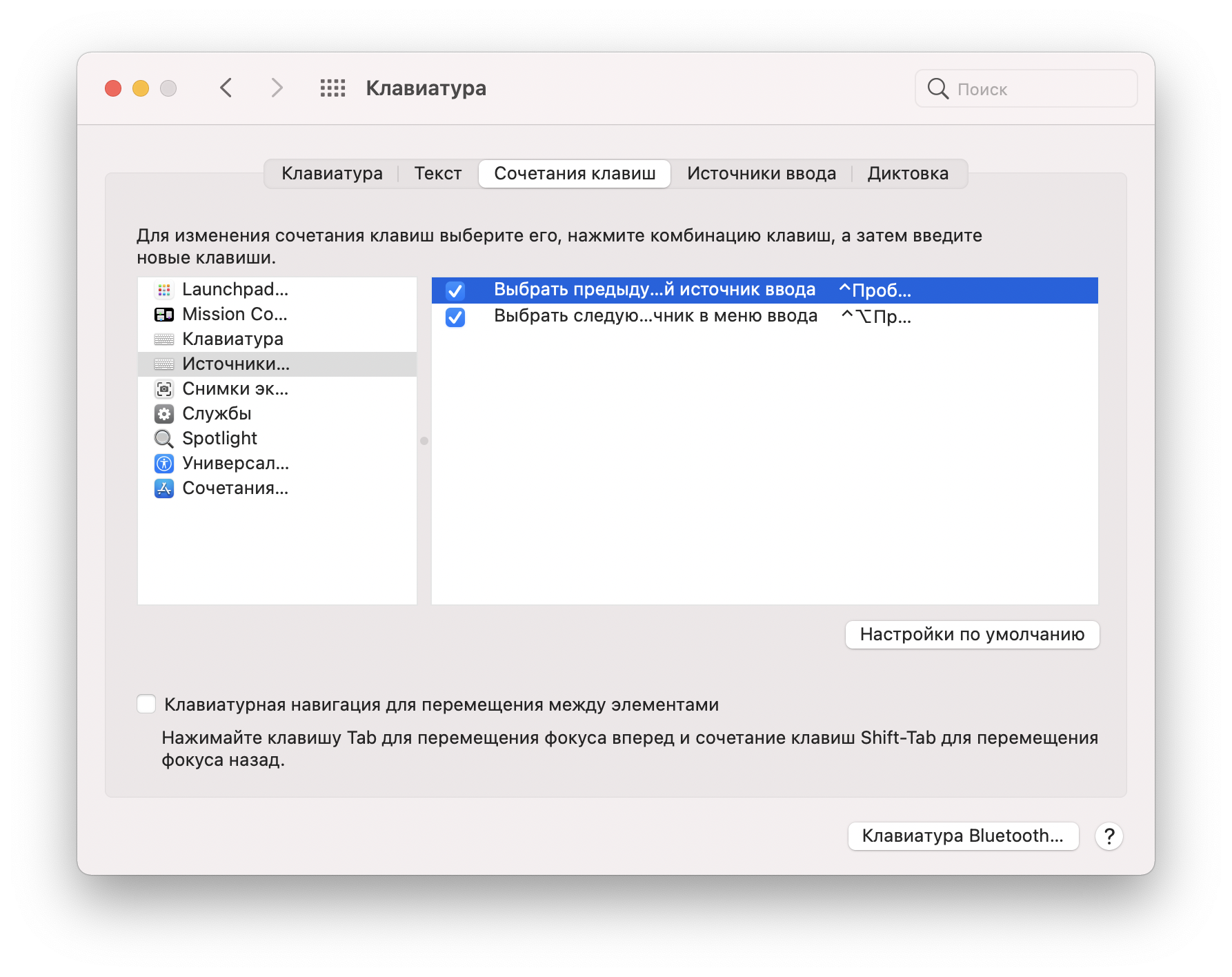Click Настройки по умолчанию button
This screenshot has width=1232, height=977.
(972, 634)
